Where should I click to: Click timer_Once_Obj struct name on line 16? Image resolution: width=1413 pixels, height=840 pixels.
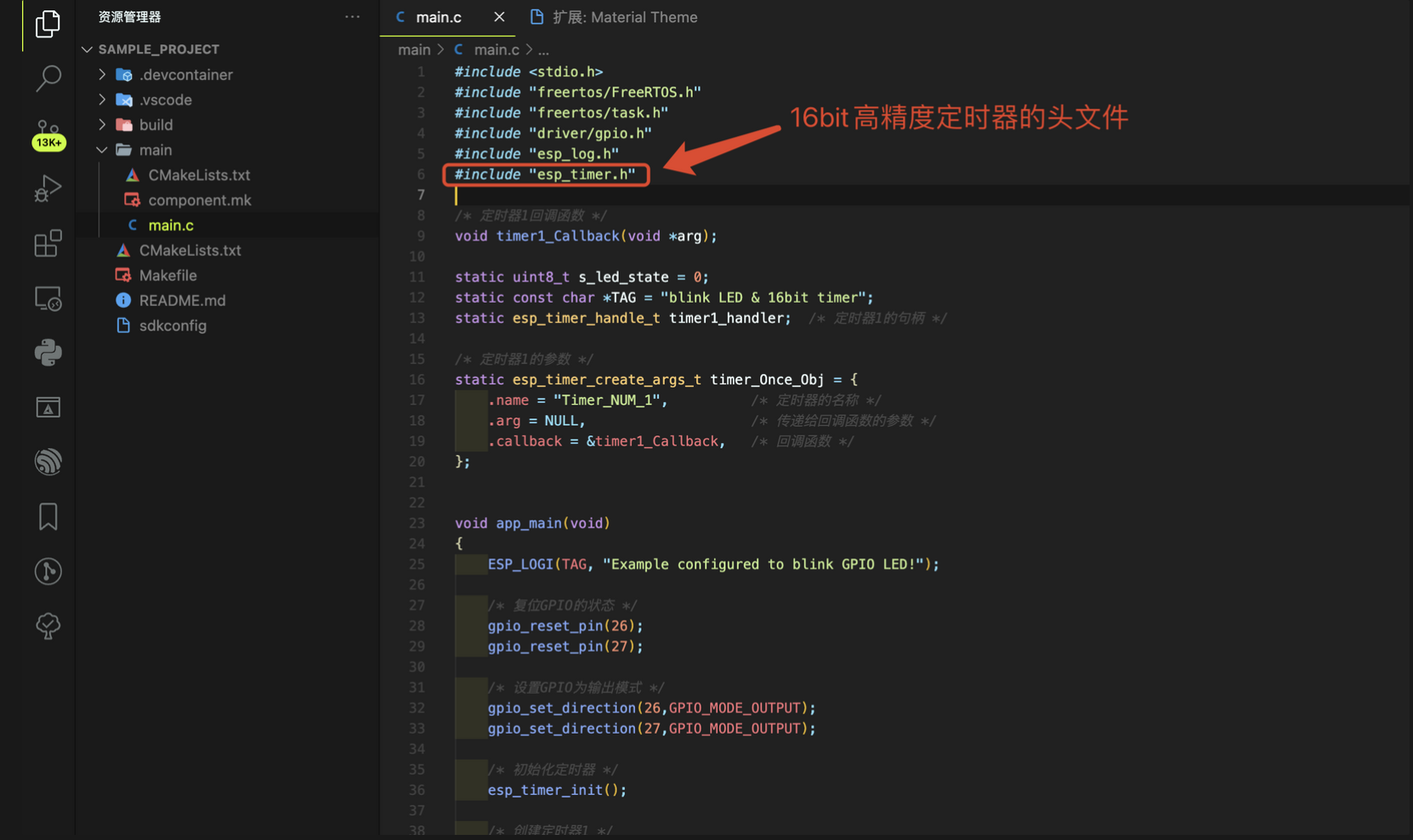coord(767,379)
